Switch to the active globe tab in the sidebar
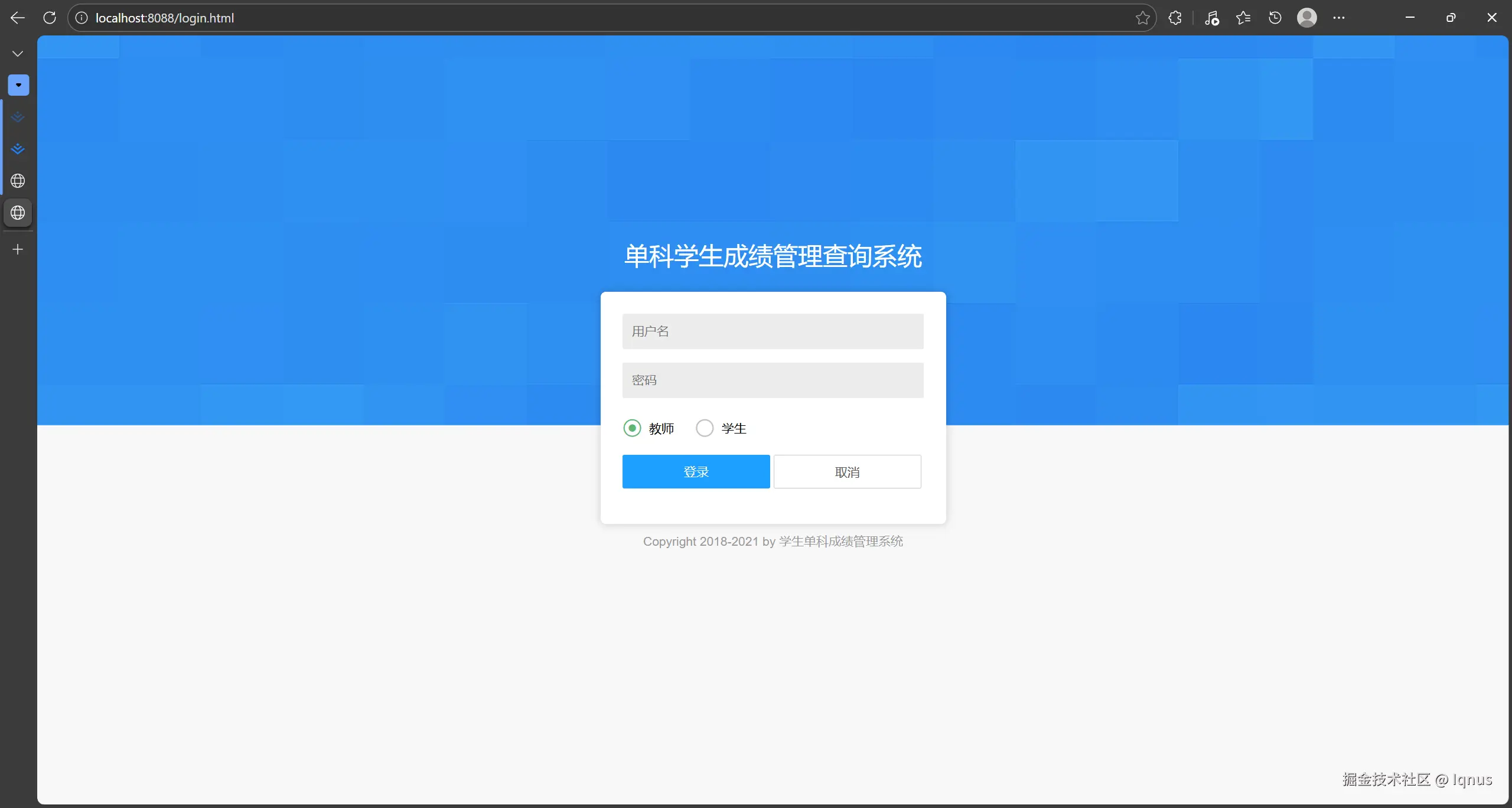 [18, 213]
